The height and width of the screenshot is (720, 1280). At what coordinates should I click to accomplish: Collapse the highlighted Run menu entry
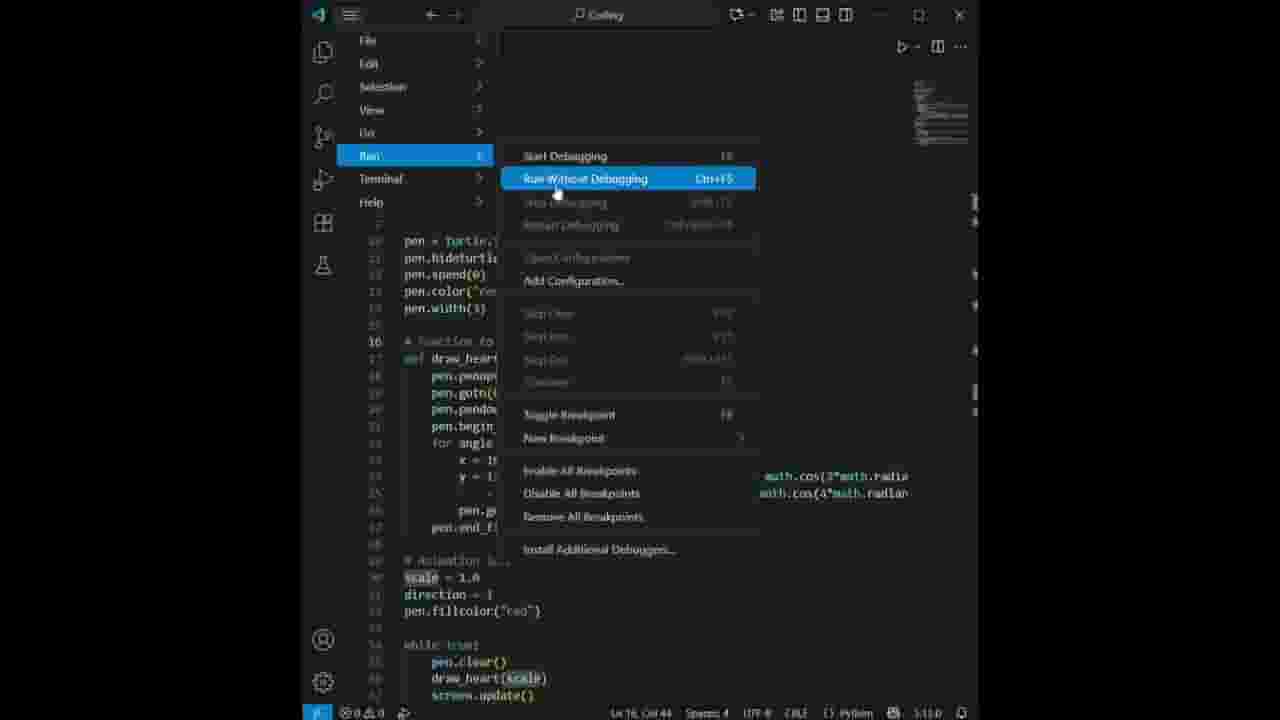pyautogui.click(x=415, y=156)
